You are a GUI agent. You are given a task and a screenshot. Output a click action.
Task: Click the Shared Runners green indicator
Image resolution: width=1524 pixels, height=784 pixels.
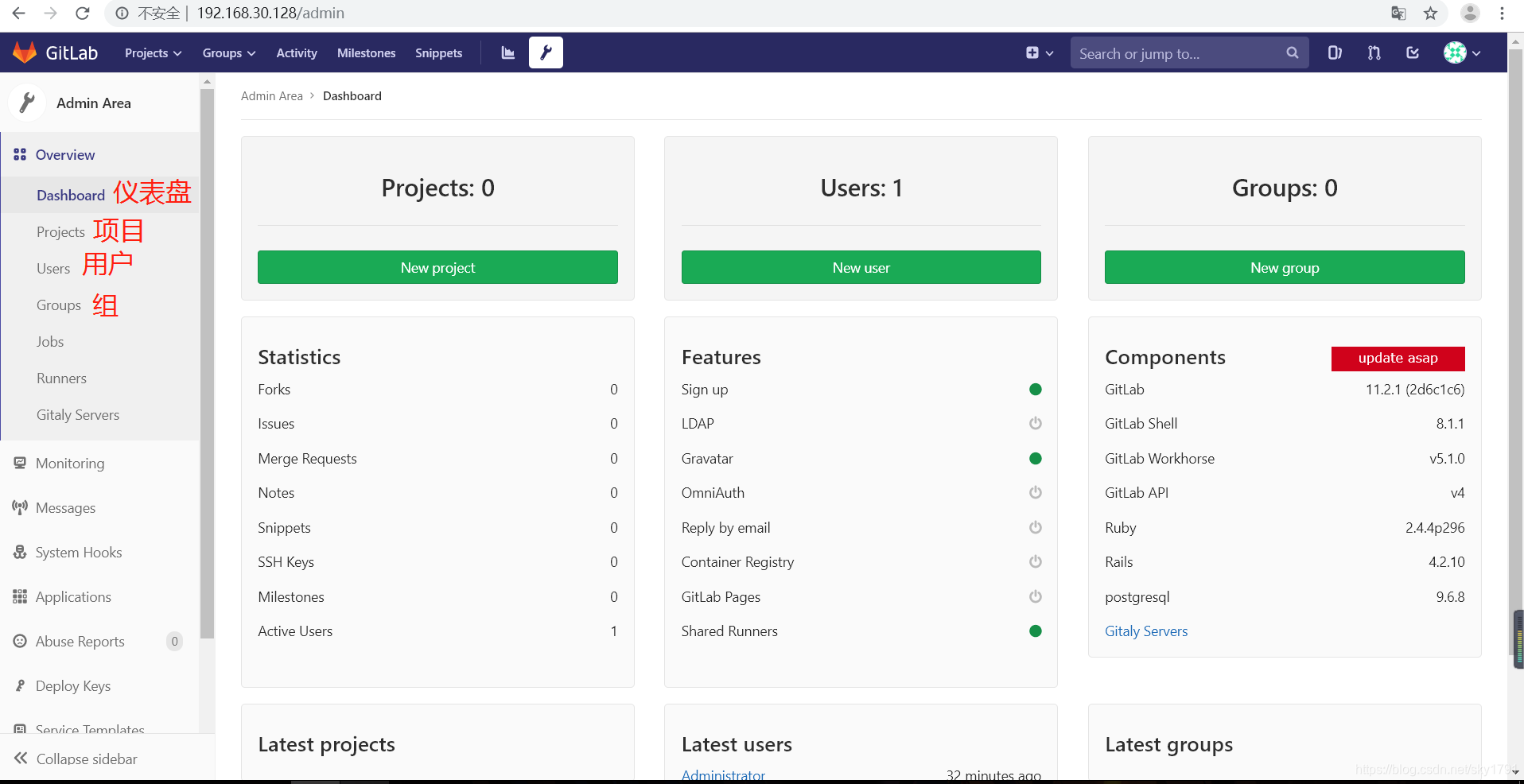[1035, 631]
